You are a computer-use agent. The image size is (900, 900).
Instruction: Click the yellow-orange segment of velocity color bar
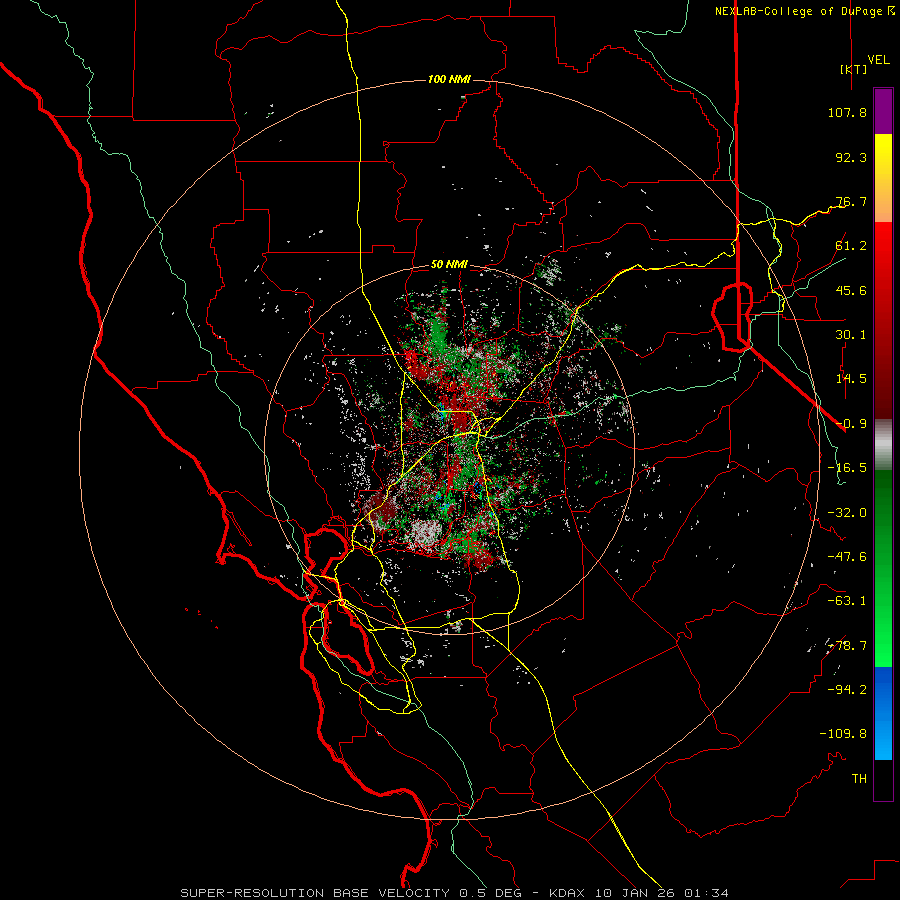(883, 178)
